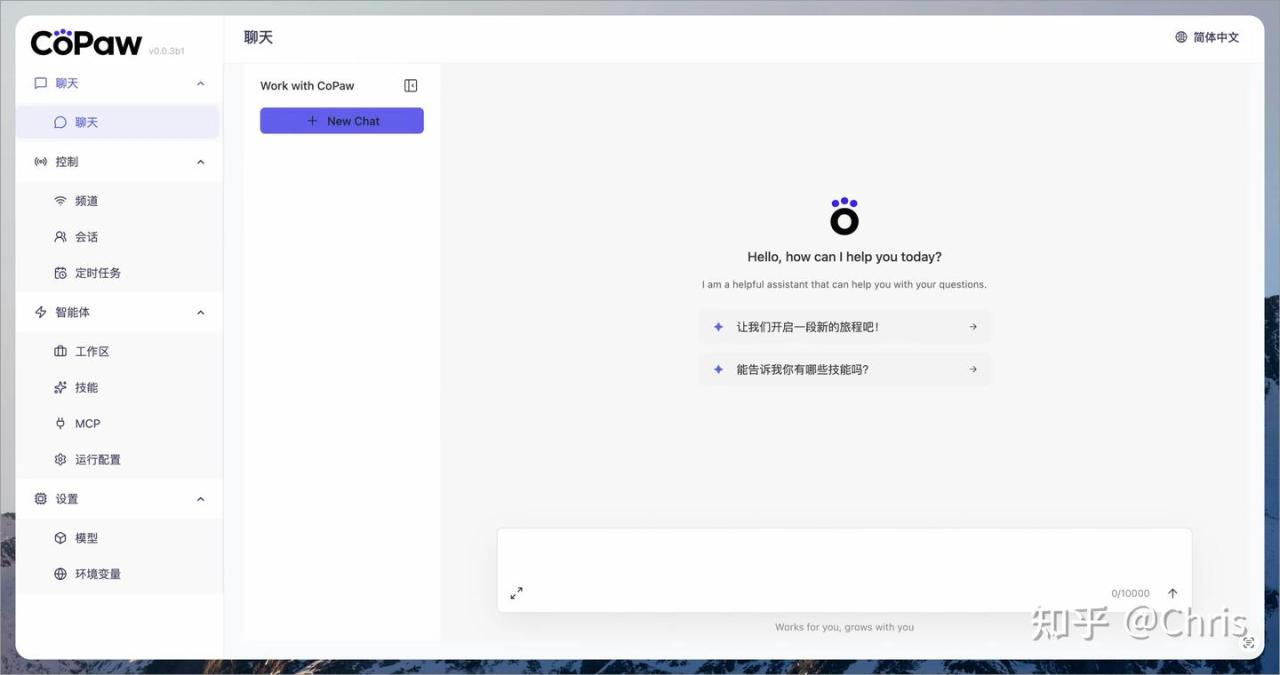This screenshot has width=1280, height=675.
Task: Go to 环境变量 environment variables
Action: click(x=97, y=574)
